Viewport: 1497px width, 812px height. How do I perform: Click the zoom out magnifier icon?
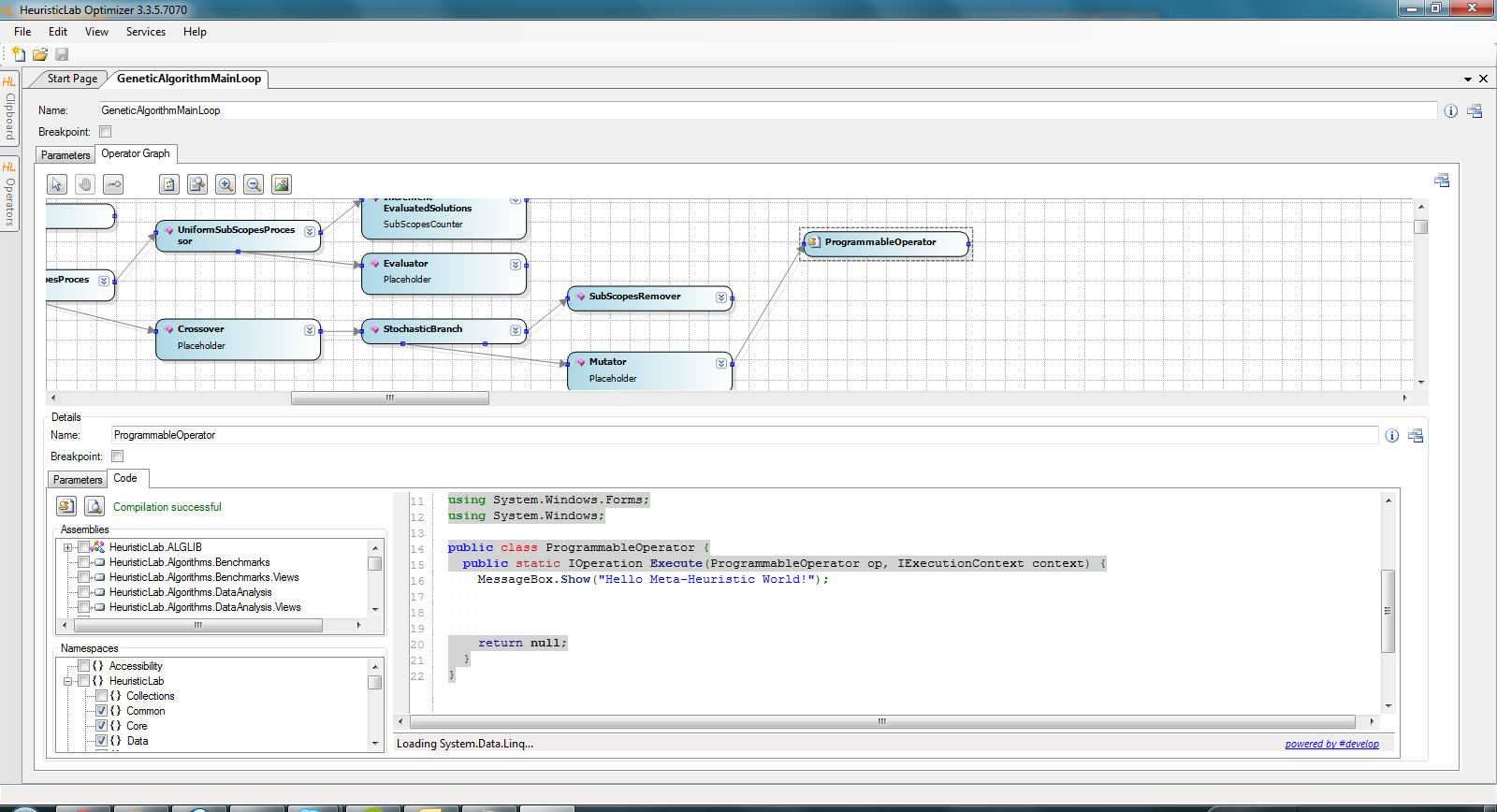[254, 184]
